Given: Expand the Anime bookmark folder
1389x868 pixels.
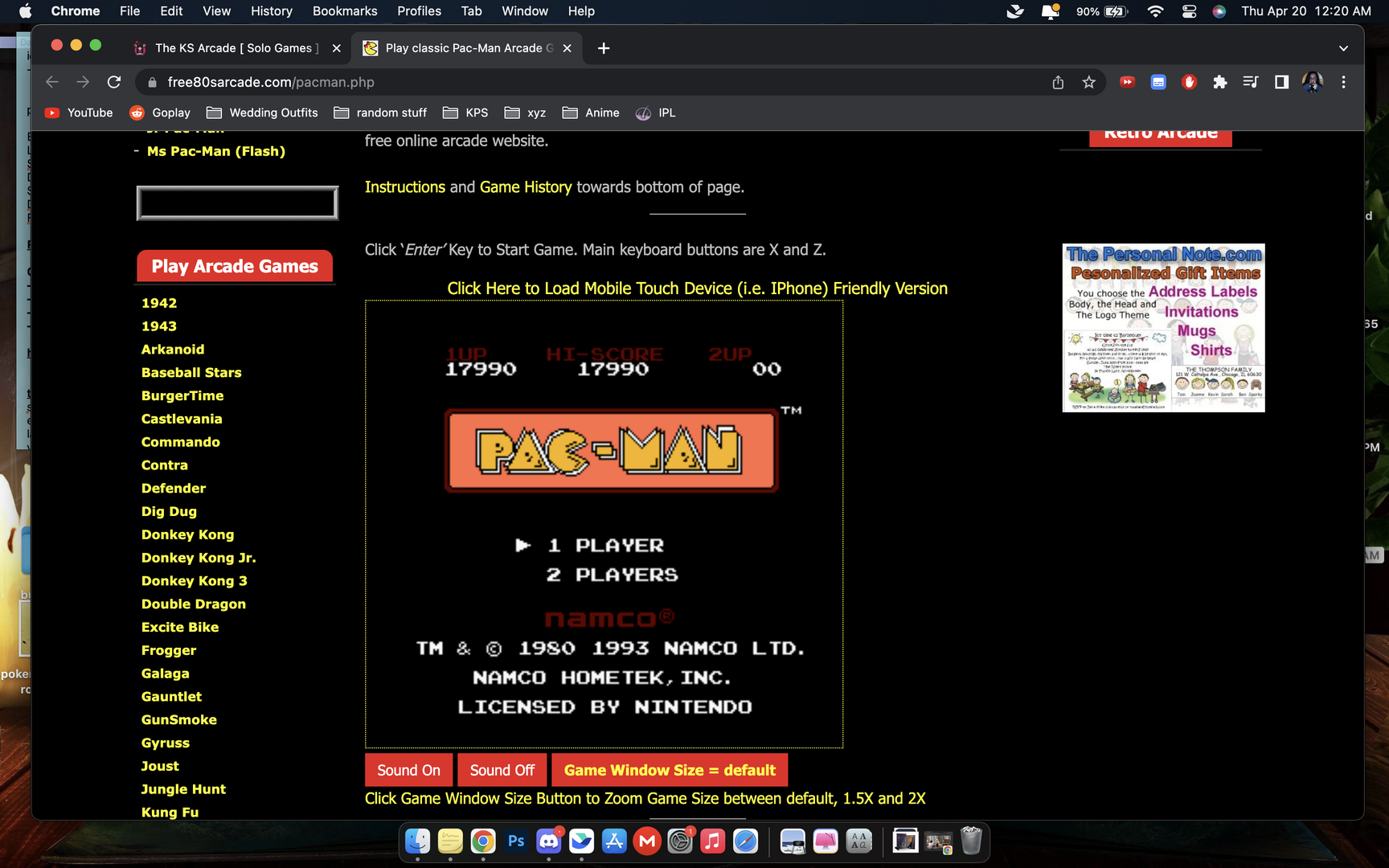Looking at the screenshot, I should click(x=591, y=113).
